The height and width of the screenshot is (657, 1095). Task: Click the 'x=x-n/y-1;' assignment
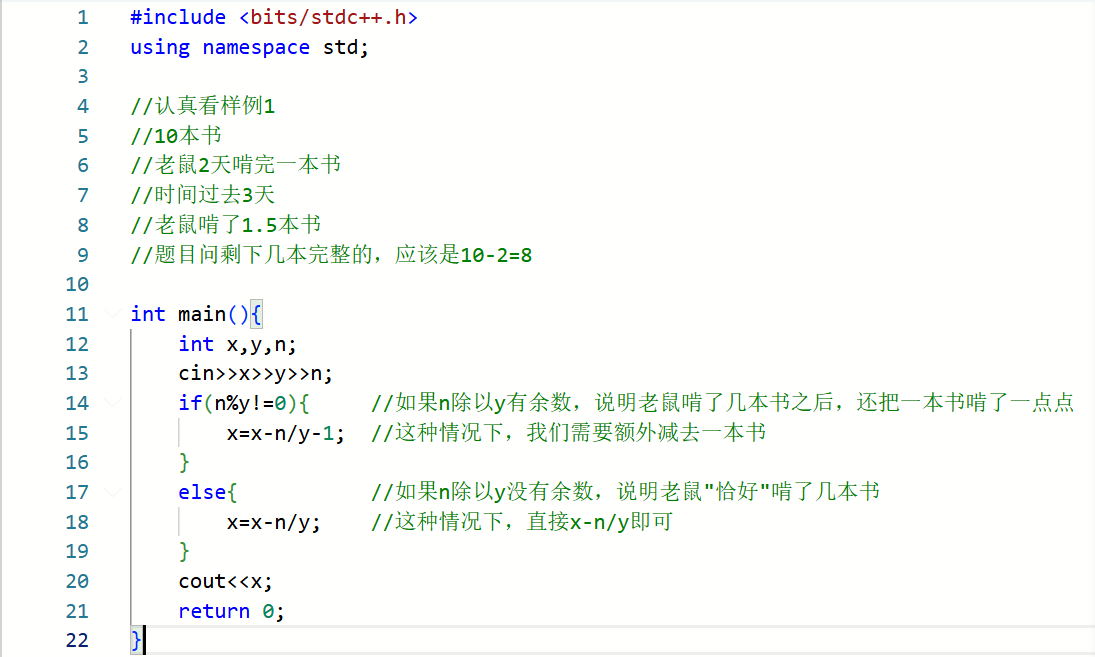[285, 433]
